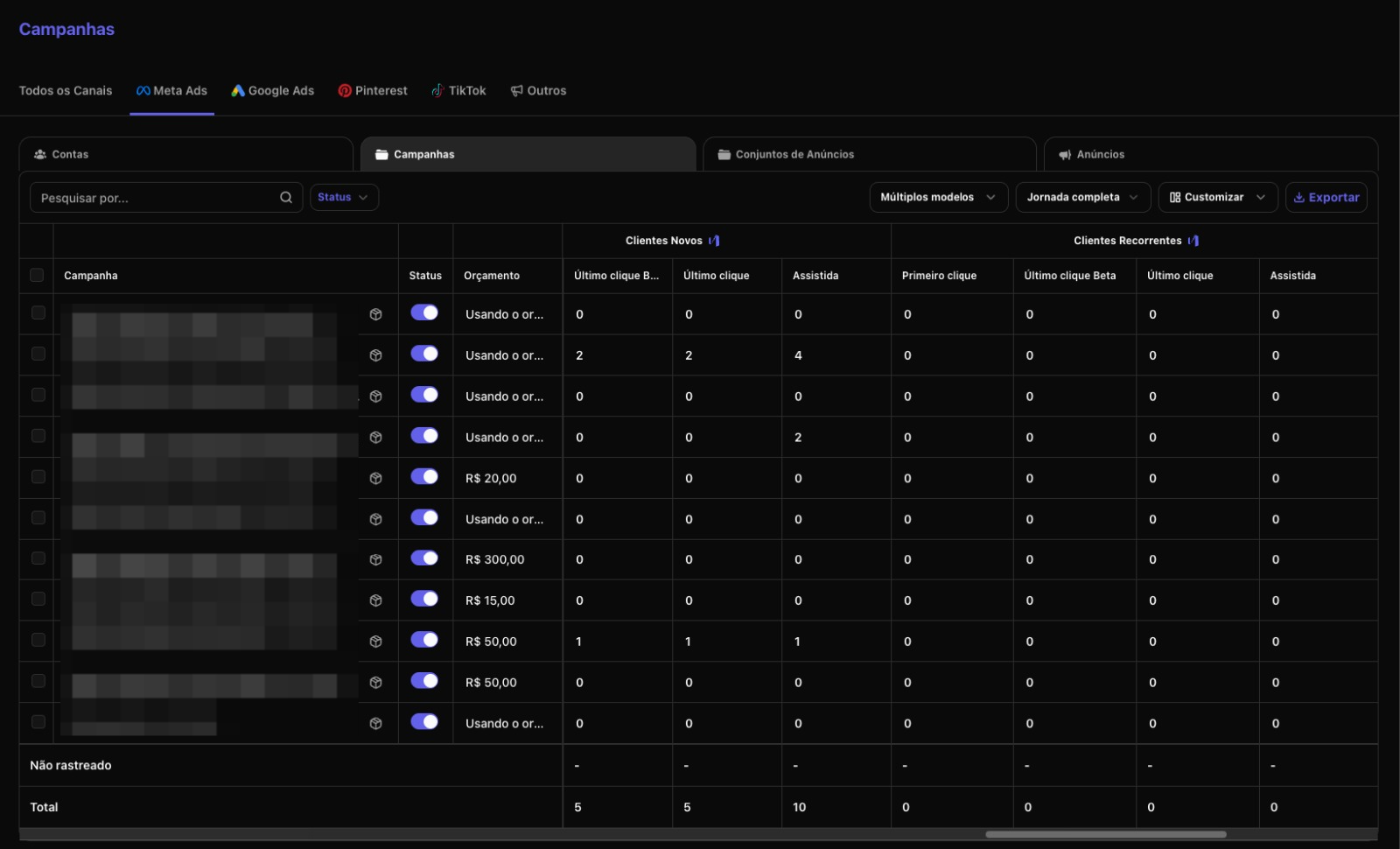Expand the Jornada completa dropdown

click(x=1083, y=198)
